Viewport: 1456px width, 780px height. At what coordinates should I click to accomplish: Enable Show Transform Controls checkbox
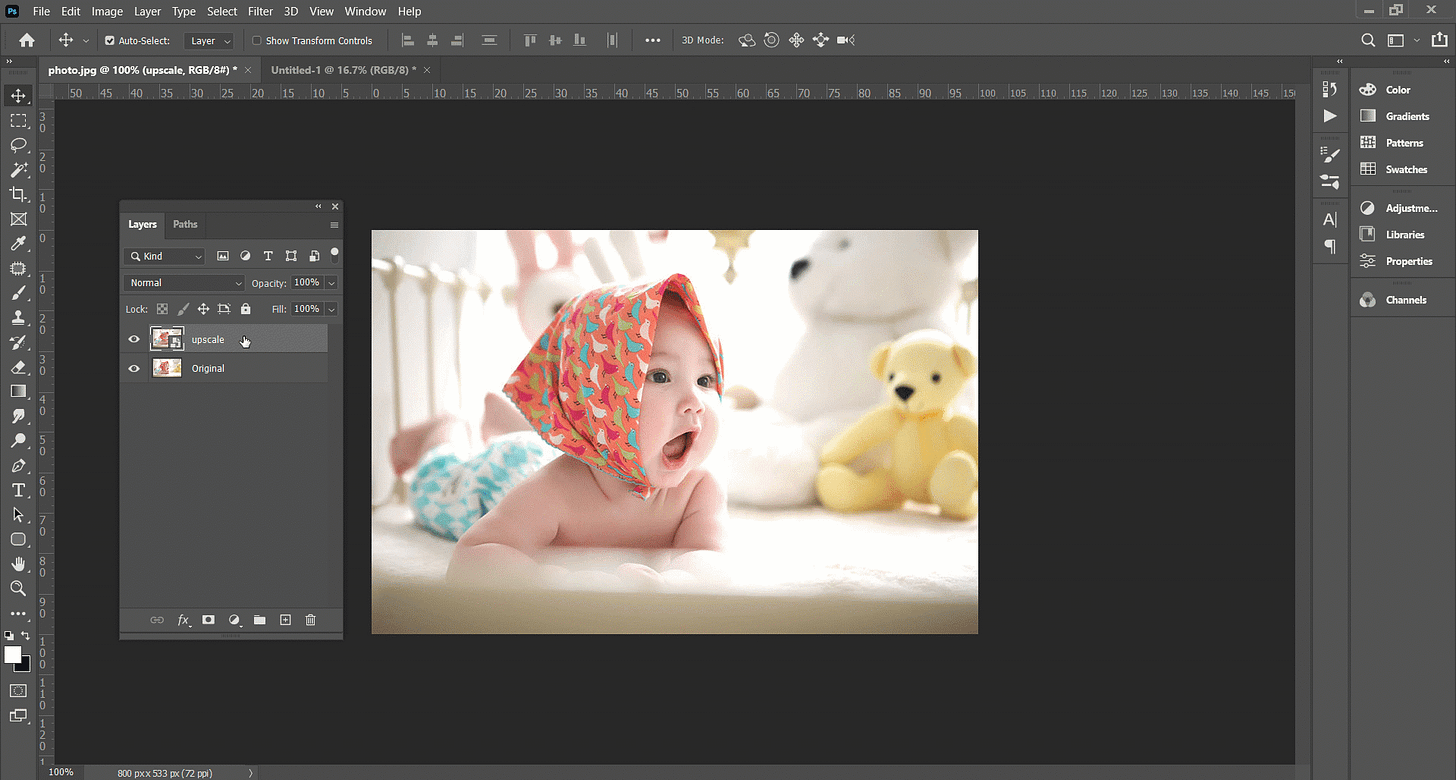pyautogui.click(x=257, y=41)
